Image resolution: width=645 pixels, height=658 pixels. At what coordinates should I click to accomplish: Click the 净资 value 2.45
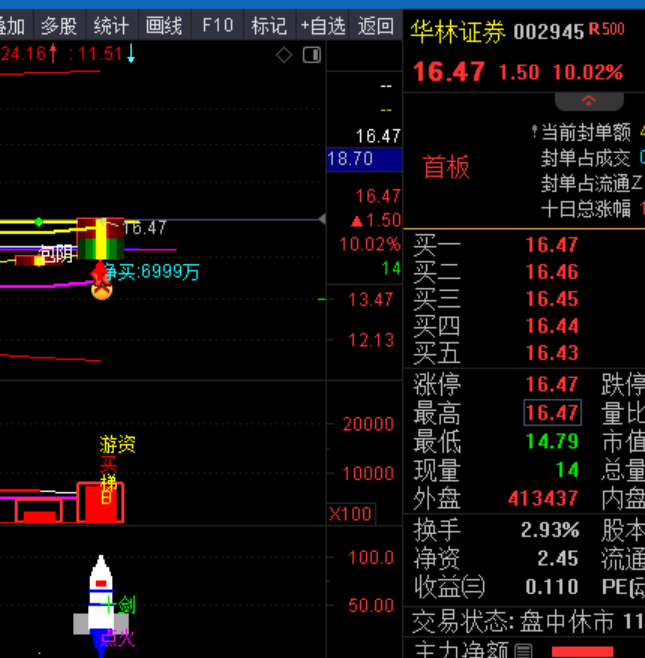[x=557, y=559]
